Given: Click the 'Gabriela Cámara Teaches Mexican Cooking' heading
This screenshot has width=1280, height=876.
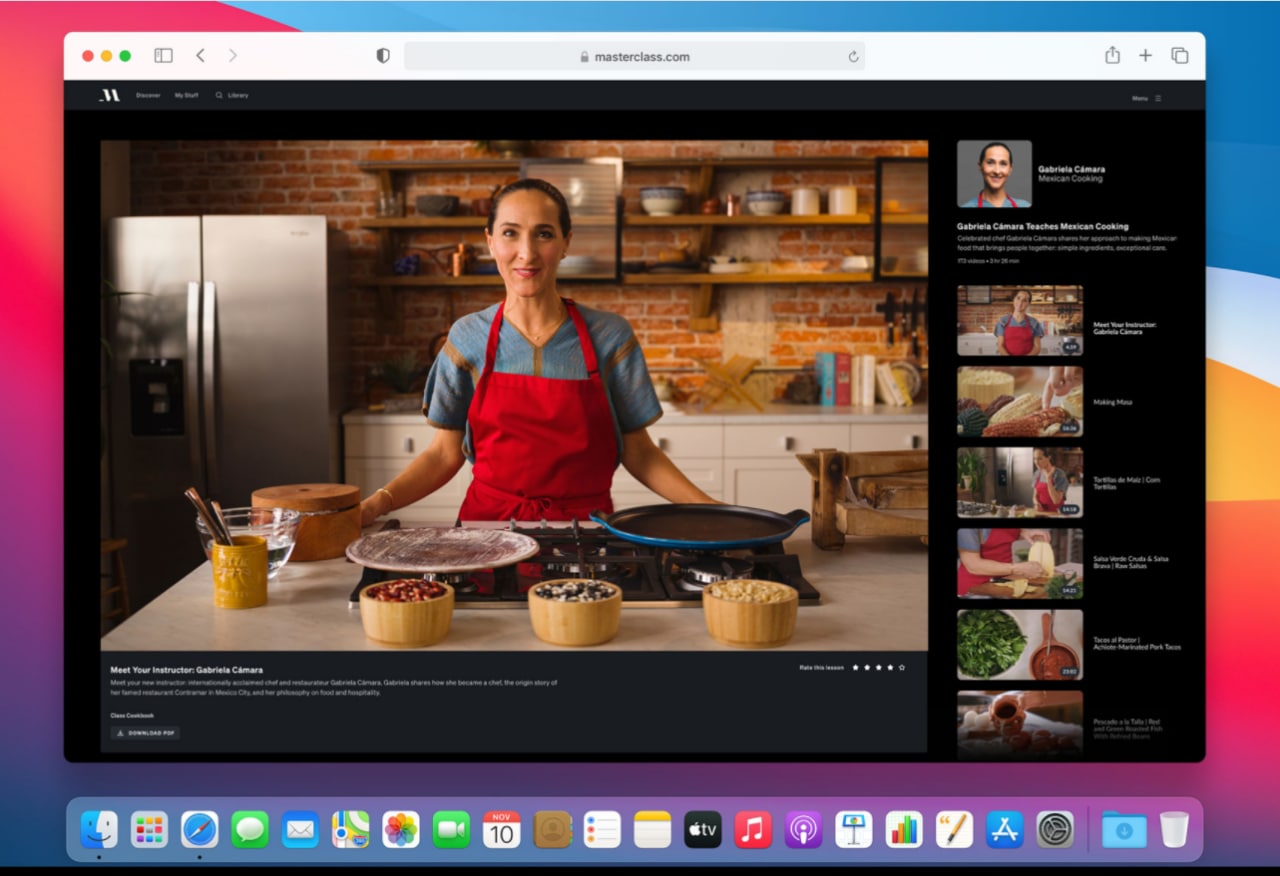Looking at the screenshot, I should (x=1043, y=226).
